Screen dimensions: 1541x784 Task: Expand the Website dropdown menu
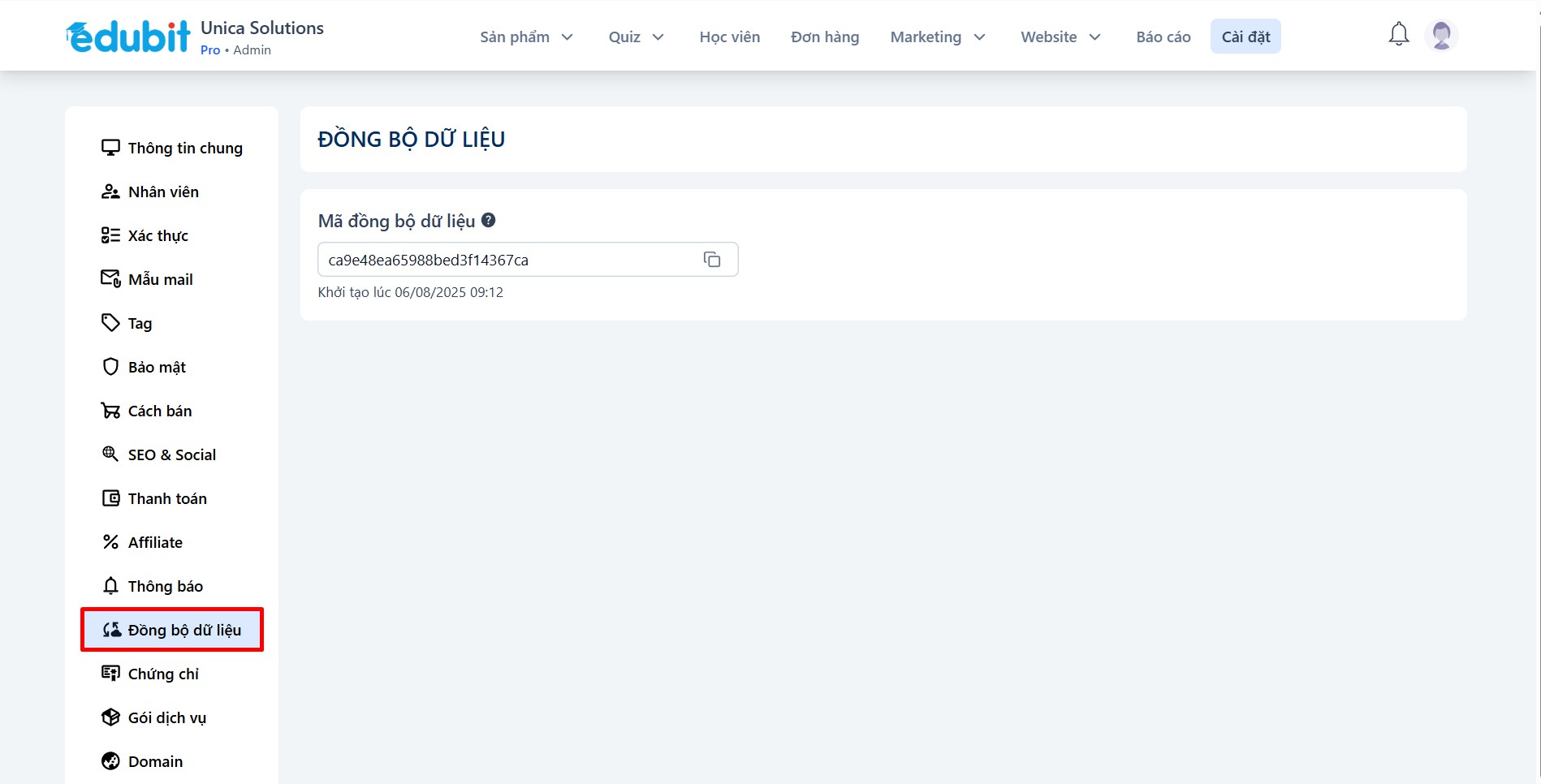(1060, 37)
